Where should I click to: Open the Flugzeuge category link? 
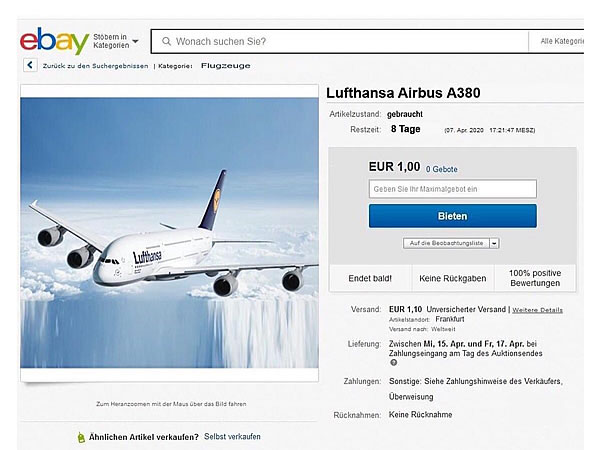[x=225, y=66]
